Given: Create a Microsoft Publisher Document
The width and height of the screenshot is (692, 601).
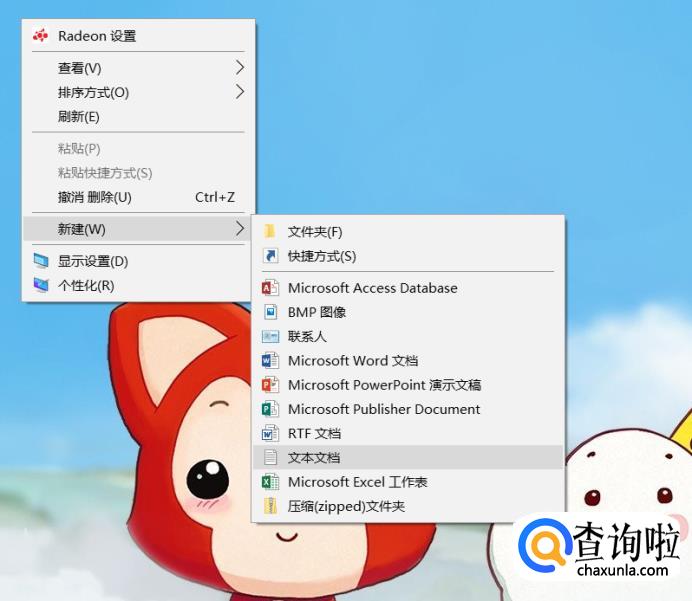Looking at the screenshot, I should pyautogui.click(x=408, y=409).
